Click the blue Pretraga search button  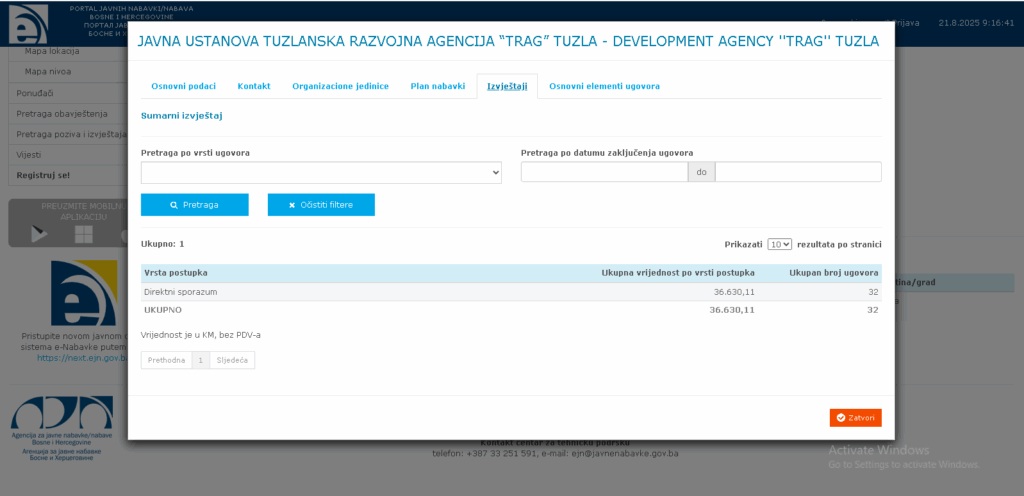pyautogui.click(x=194, y=205)
